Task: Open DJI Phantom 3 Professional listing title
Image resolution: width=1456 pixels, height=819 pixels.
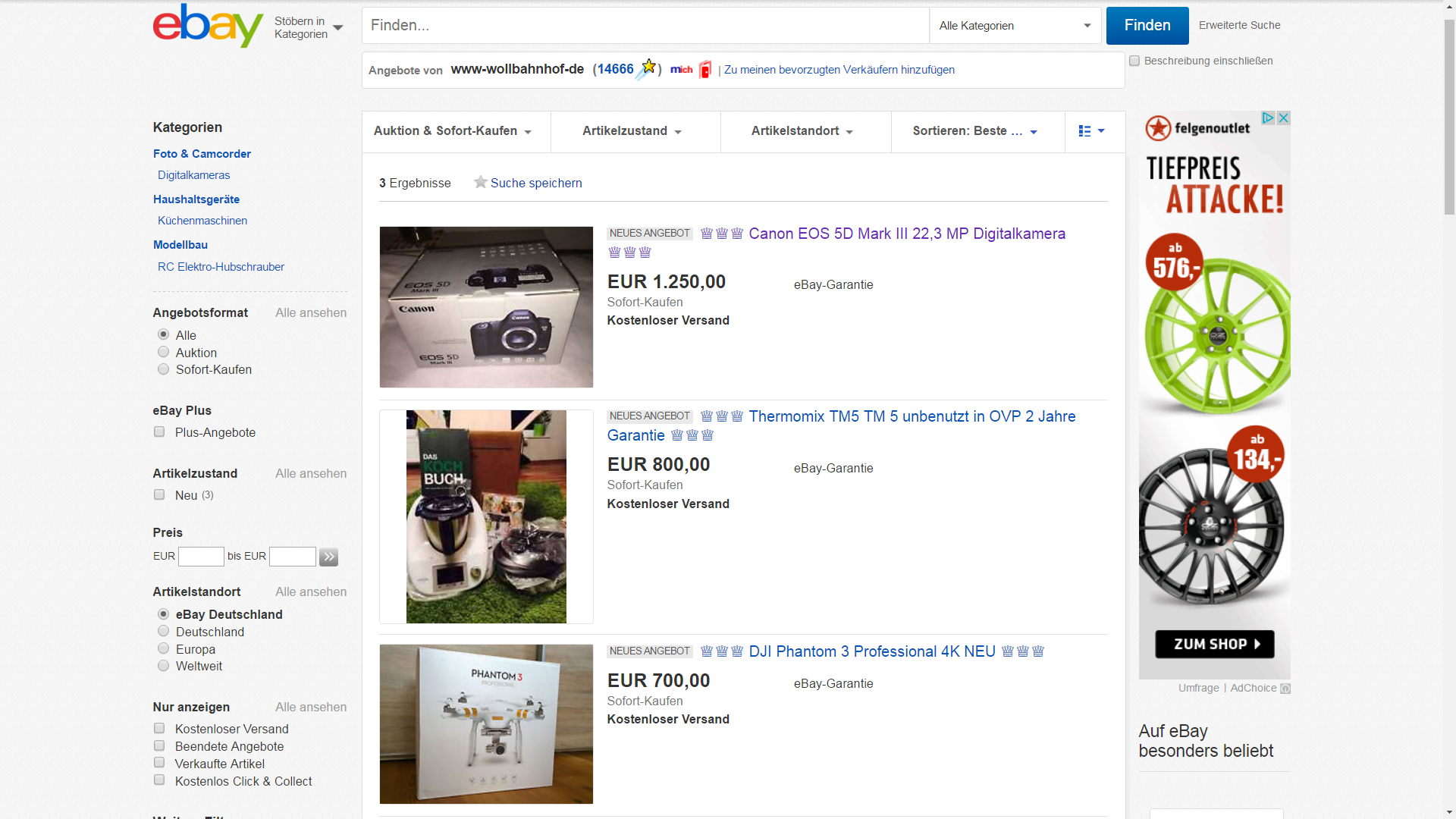Action: (872, 651)
